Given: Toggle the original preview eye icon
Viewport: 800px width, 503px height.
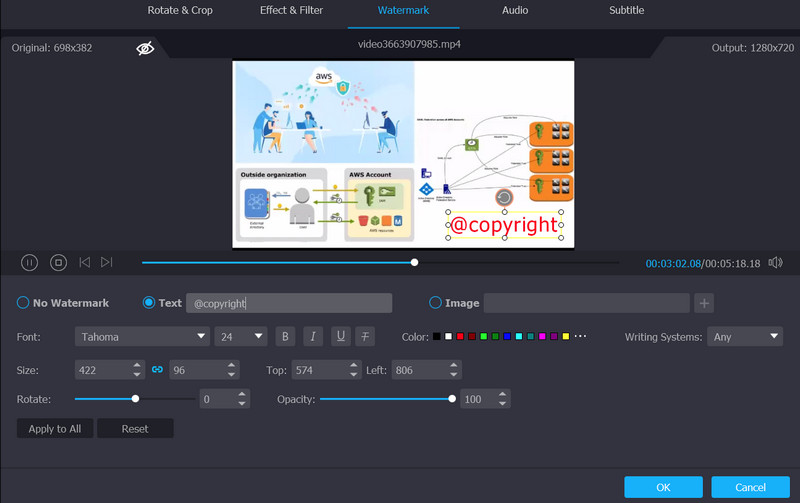Looking at the screenshot, I should click(x=145, y=48).
